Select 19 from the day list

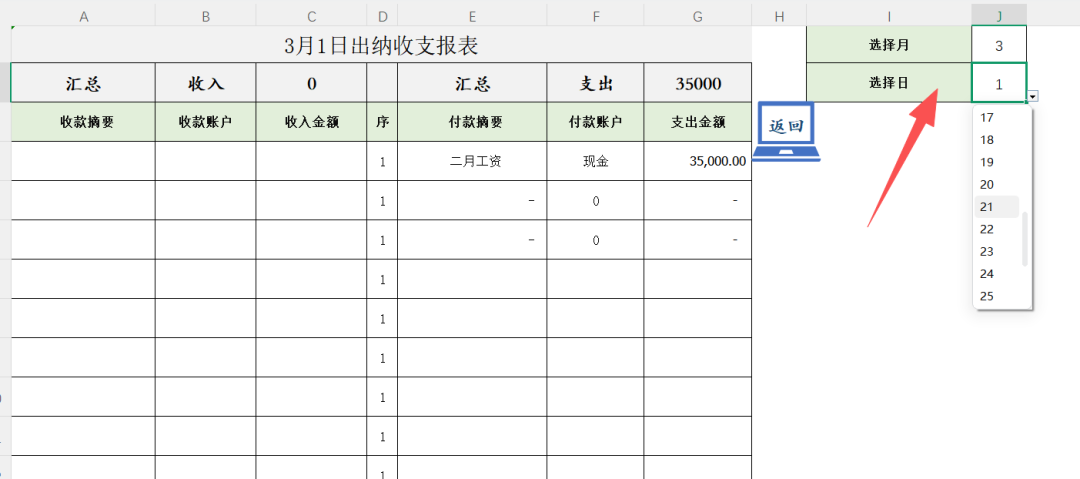click(x=987, y=162)
